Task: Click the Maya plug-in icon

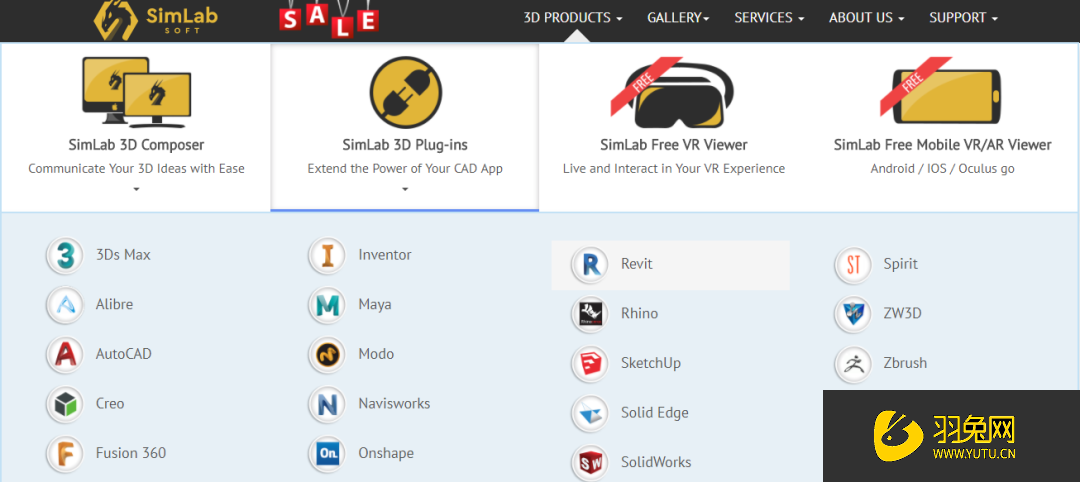Action: click(x=328, y=304)
